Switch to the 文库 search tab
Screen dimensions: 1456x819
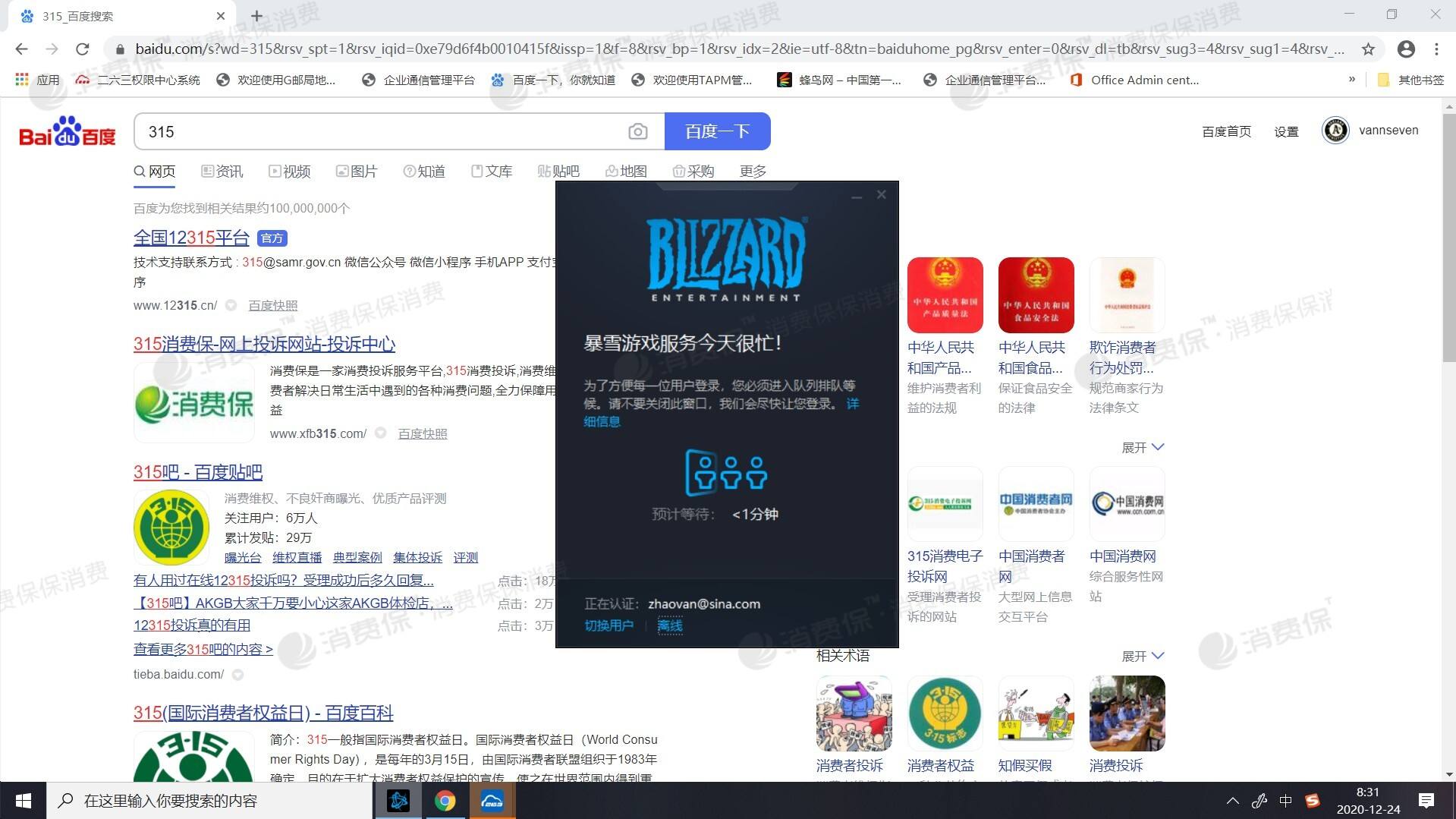point(492,172)
